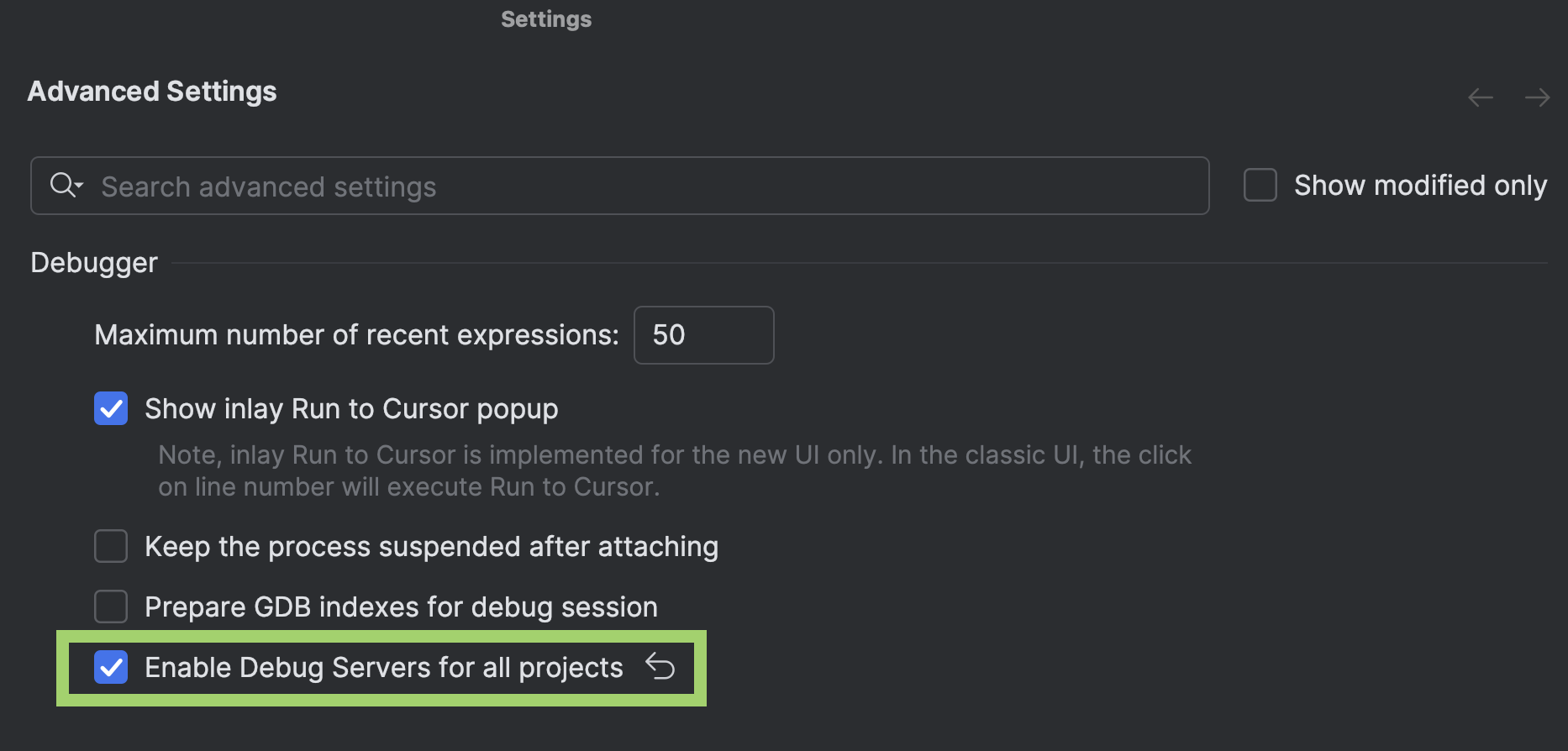
Task: Click the Show inlay Run to Cursor label
Action: 351,408
